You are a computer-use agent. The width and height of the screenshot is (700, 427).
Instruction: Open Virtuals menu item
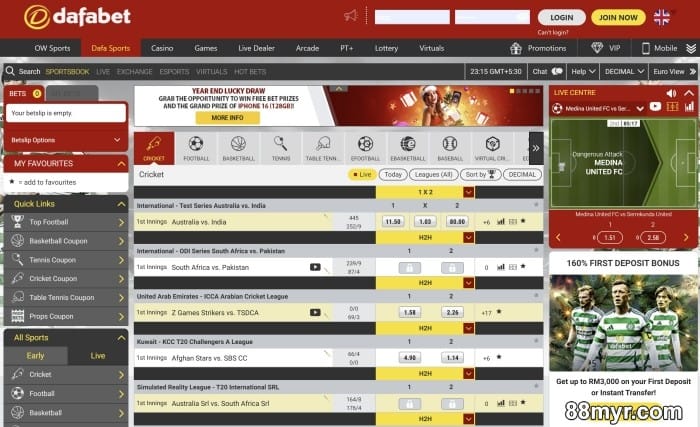tap(432, 48)
